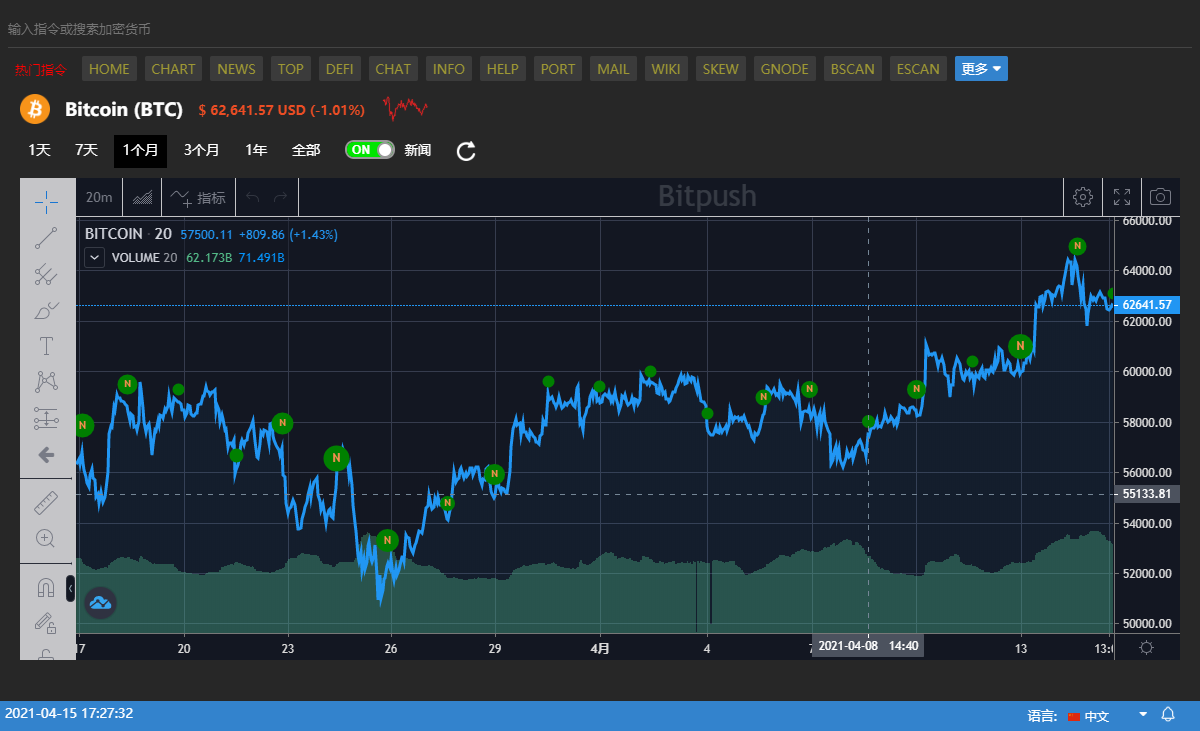Activate the zoom in tool
Viewport: 1200px width, 731px height.
[x=46, y=538]
